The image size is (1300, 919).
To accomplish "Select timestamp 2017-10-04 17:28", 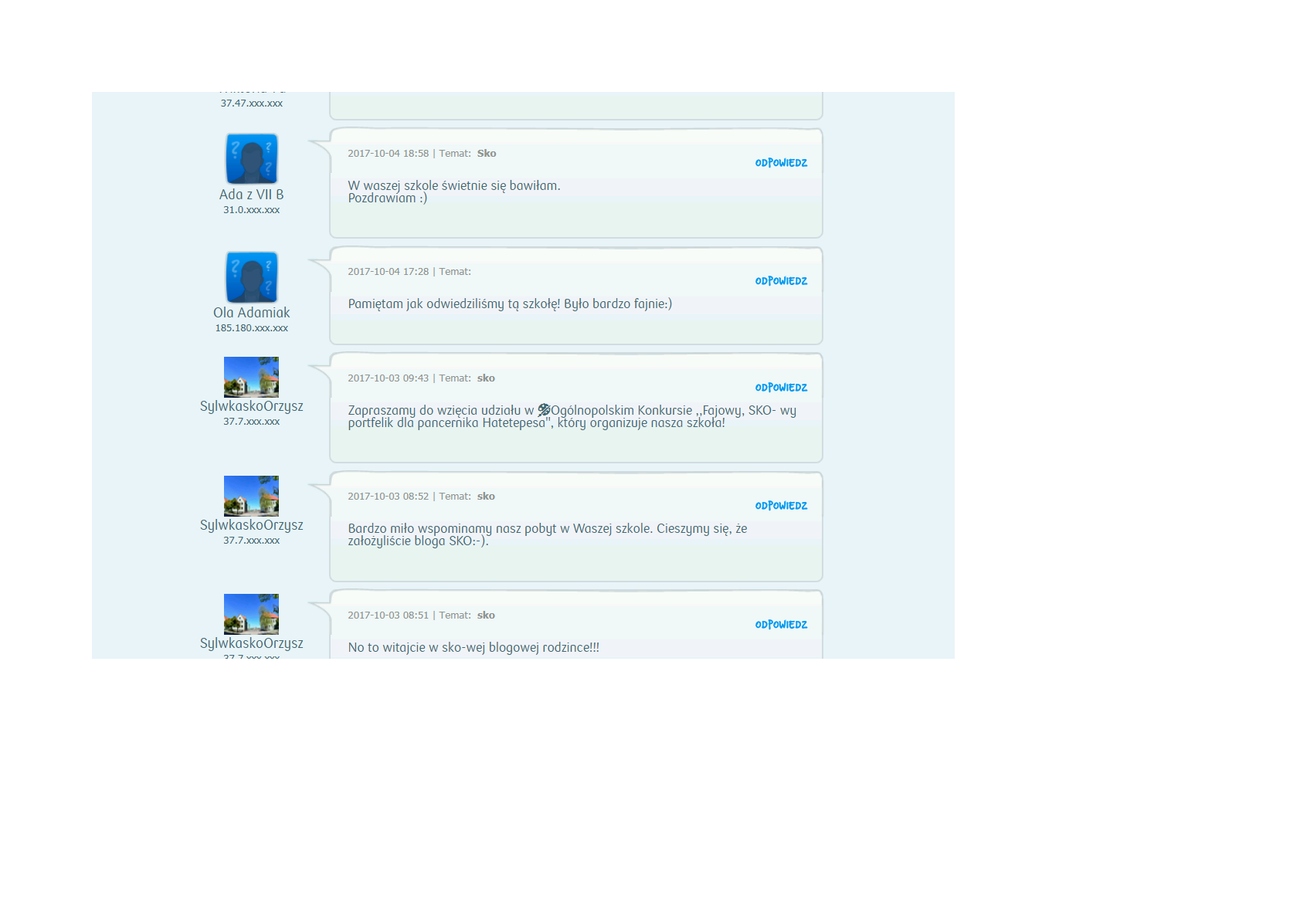I will tap(388, 271).
